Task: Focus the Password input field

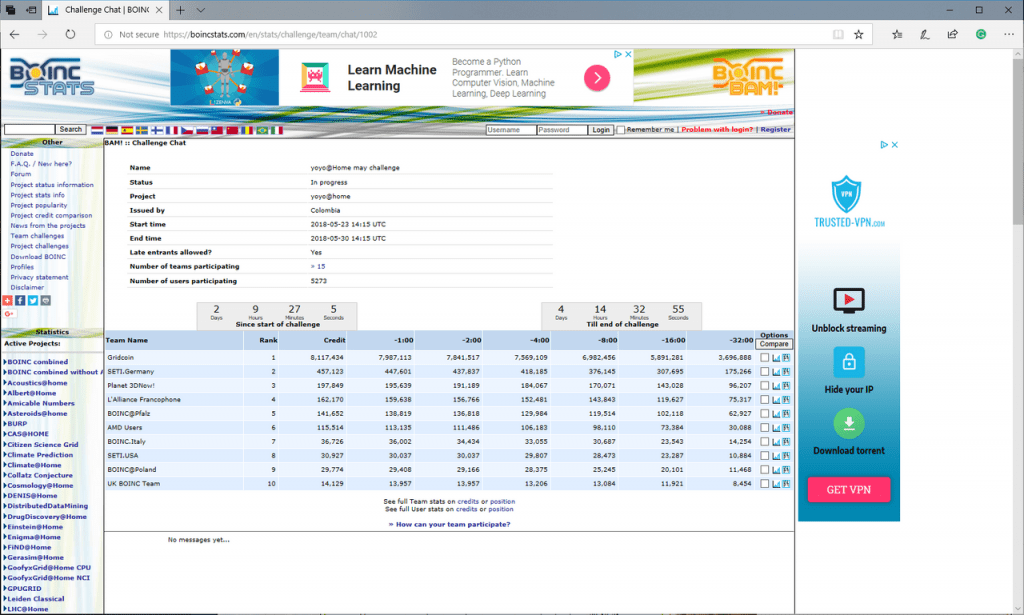Action: pyautogui.click(x=562, y=130)
